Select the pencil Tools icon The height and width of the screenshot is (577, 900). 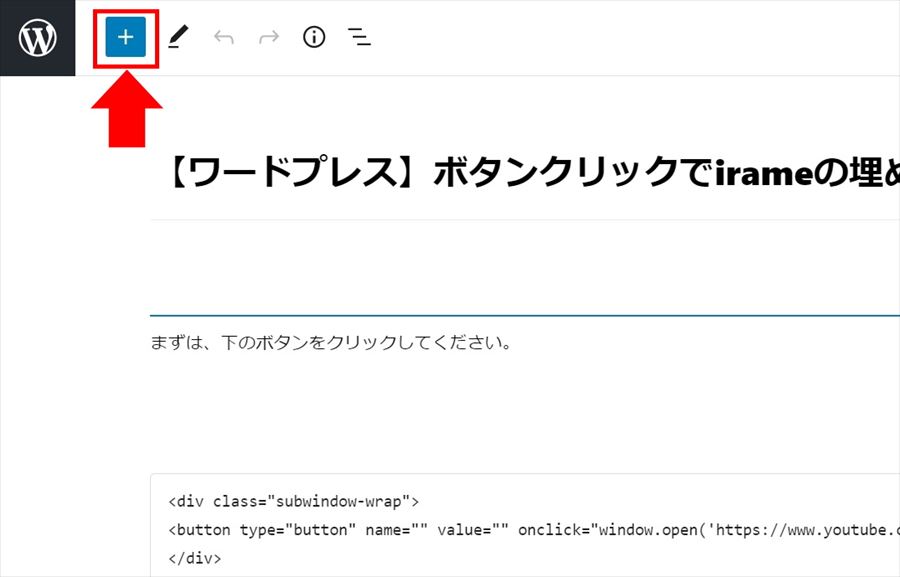tap(178, 38)
